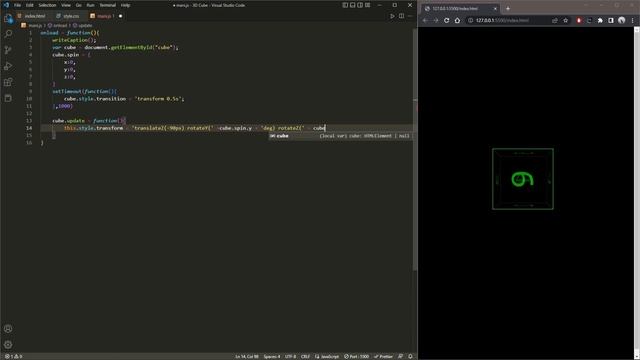Toggle primary sidebar layout icon in title bar
Screen dimensions: 640x360
[x=345, y=5]
